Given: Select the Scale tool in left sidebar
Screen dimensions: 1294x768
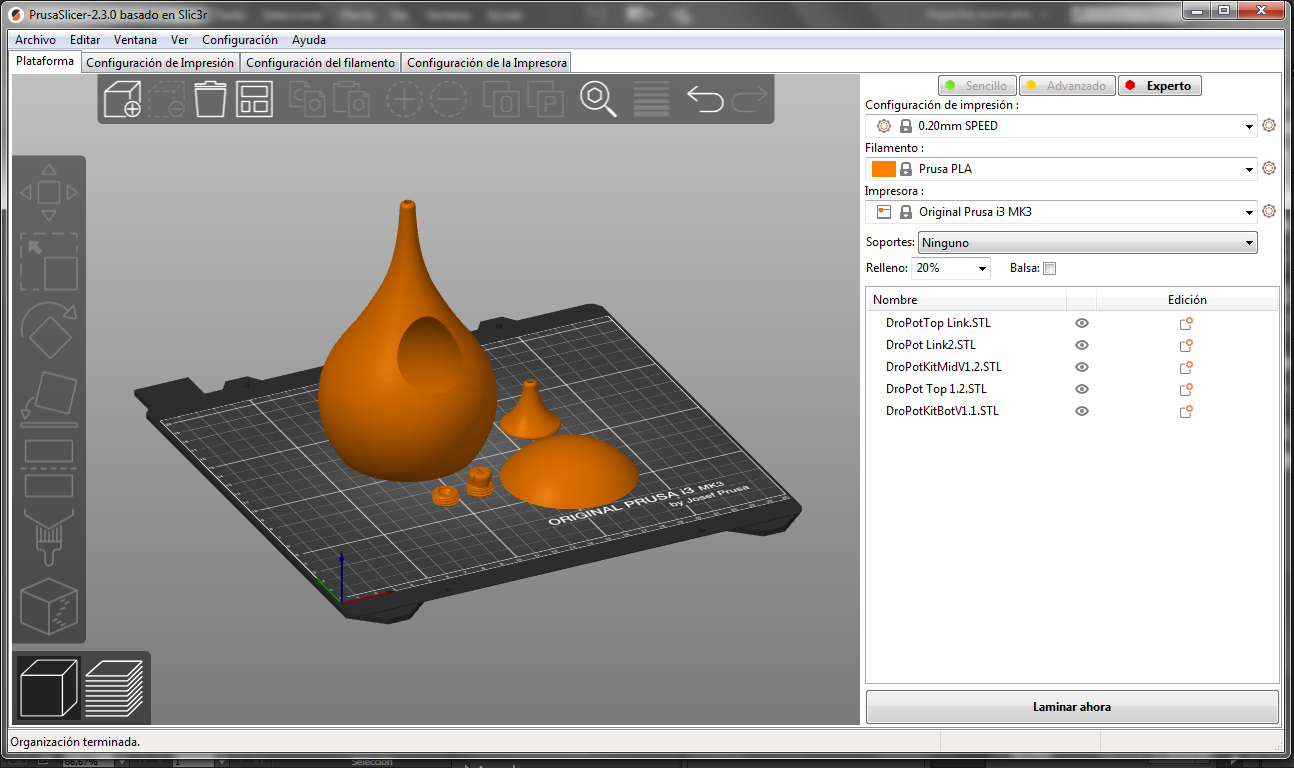Looking at the screenshot, I should [x=49, y=262].
